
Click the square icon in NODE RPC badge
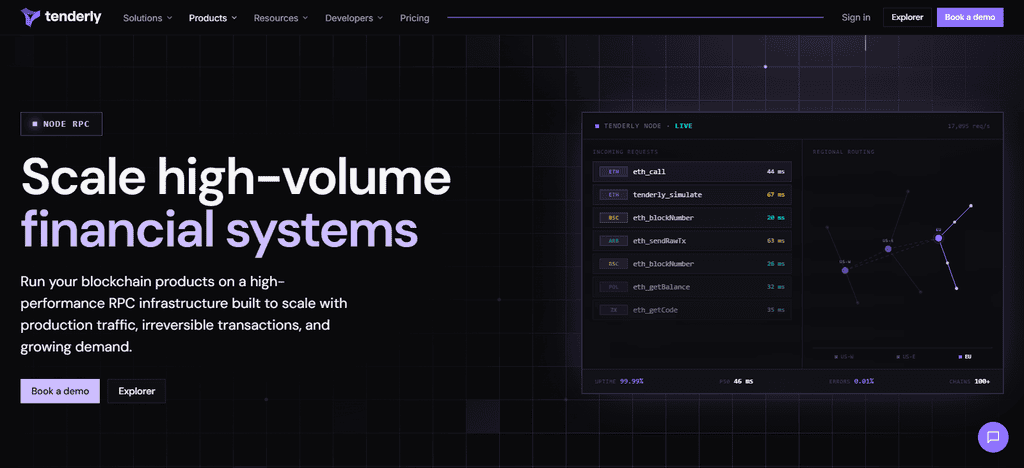click(35, 124)
